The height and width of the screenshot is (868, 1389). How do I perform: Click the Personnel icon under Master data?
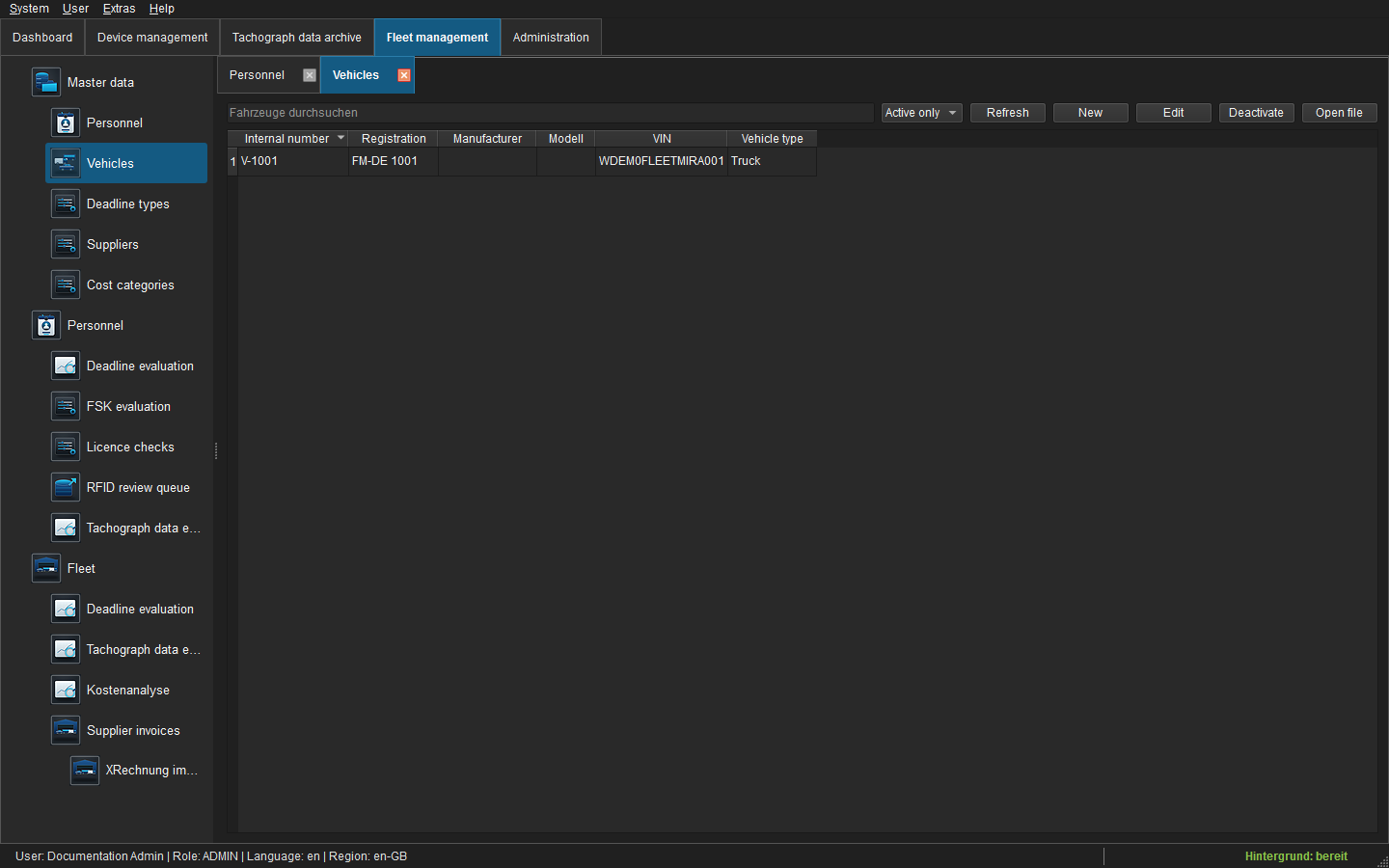pos(66,122)
